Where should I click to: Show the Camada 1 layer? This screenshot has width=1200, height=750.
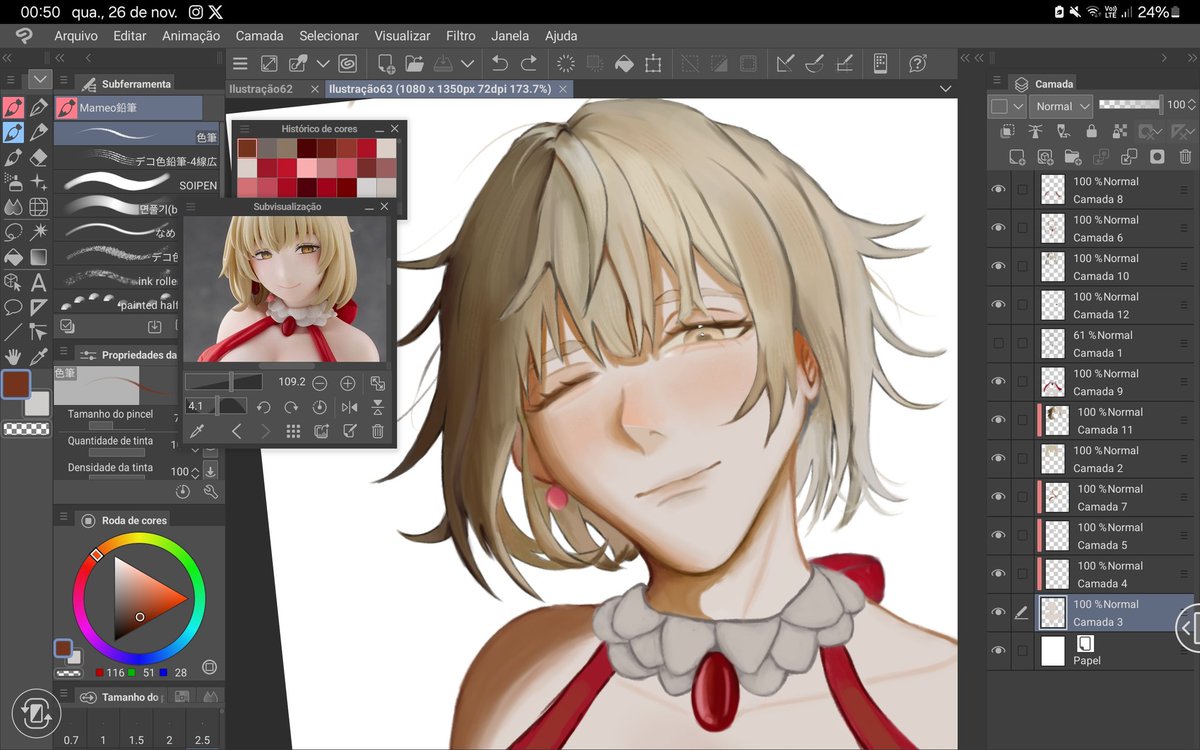point(997,342)
